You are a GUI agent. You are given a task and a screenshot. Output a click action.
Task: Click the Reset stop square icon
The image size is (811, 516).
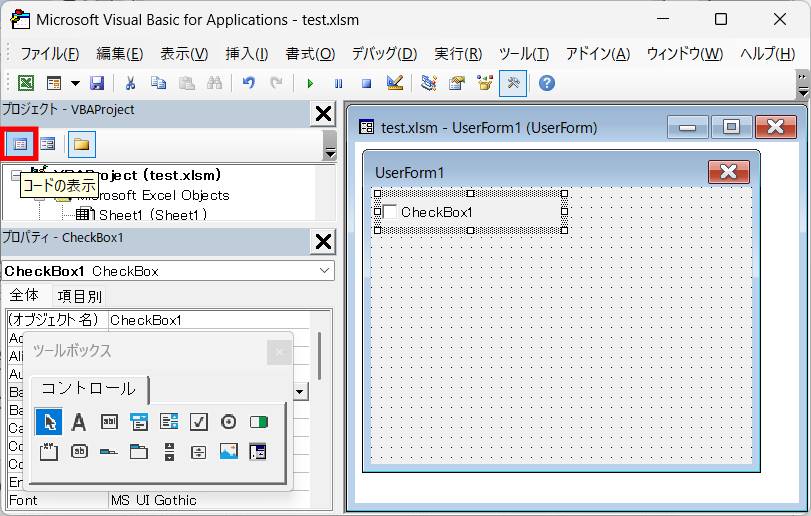click(366, 83)
